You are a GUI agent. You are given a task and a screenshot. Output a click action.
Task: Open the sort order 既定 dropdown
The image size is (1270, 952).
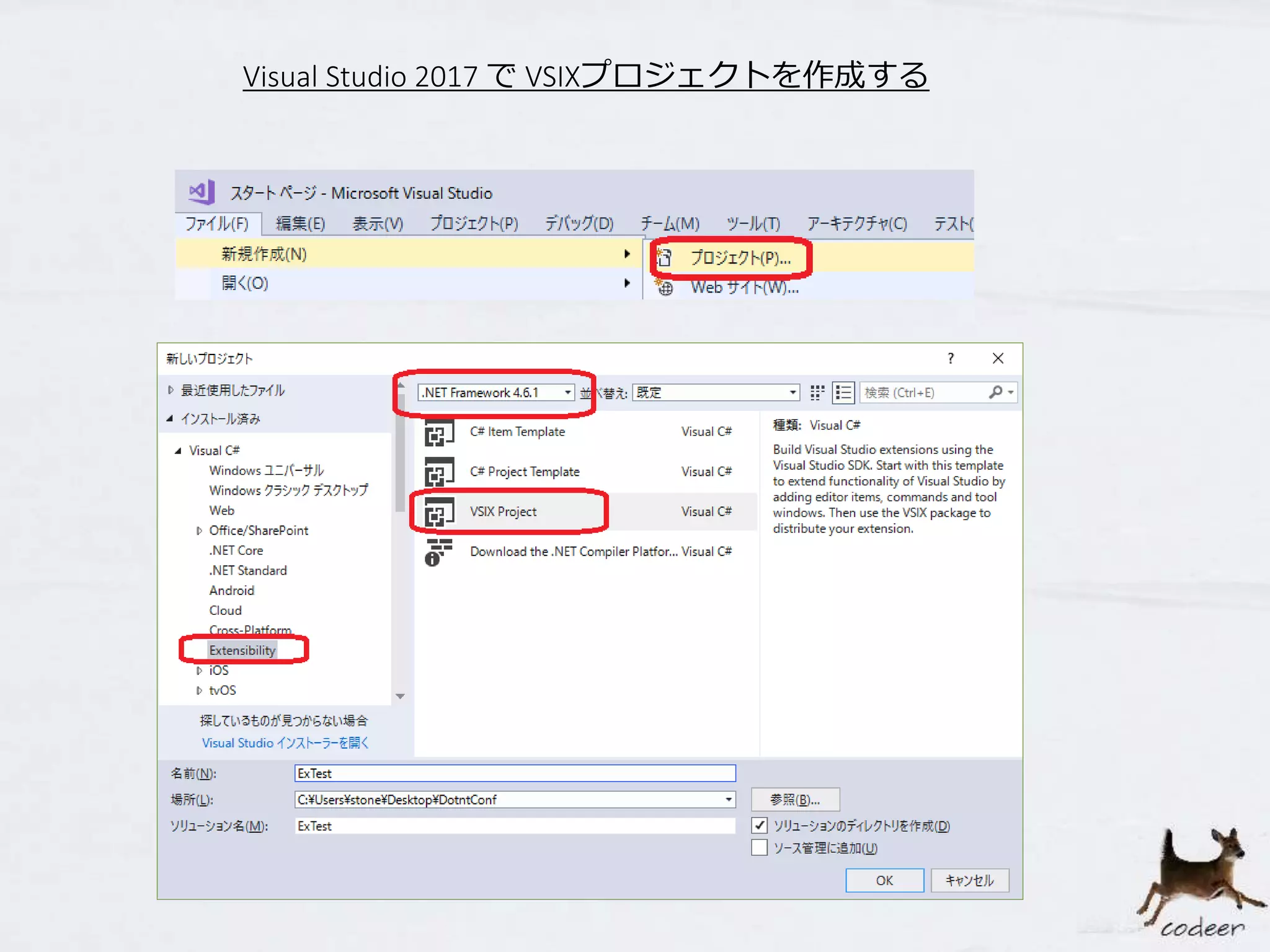coord(716,392)
